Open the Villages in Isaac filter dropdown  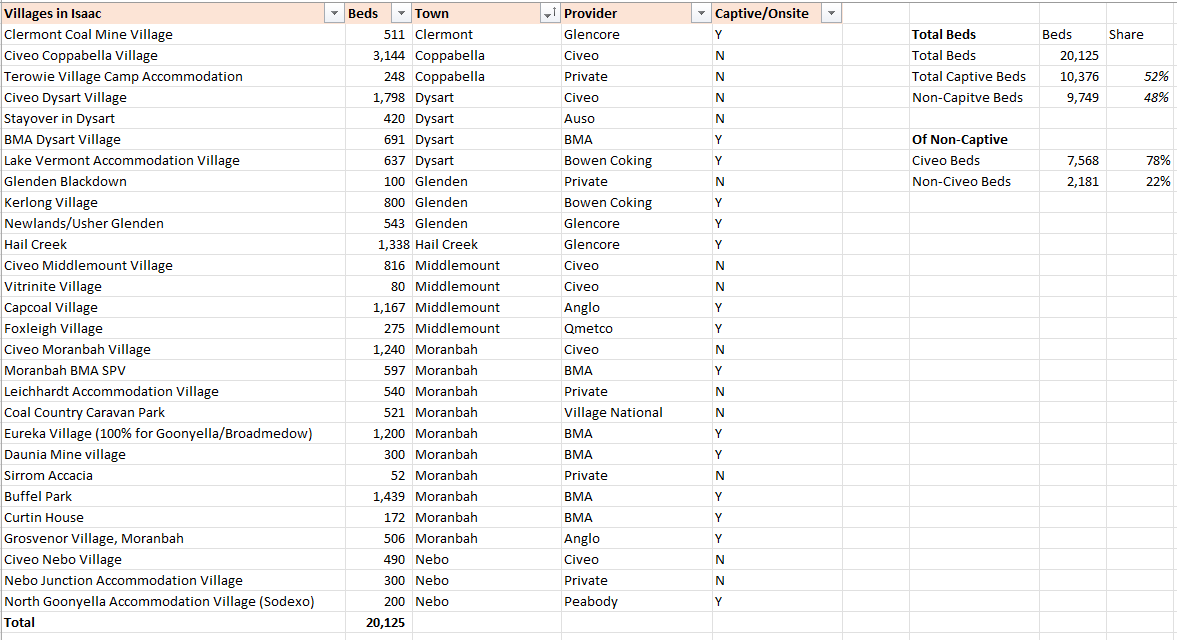334,14
